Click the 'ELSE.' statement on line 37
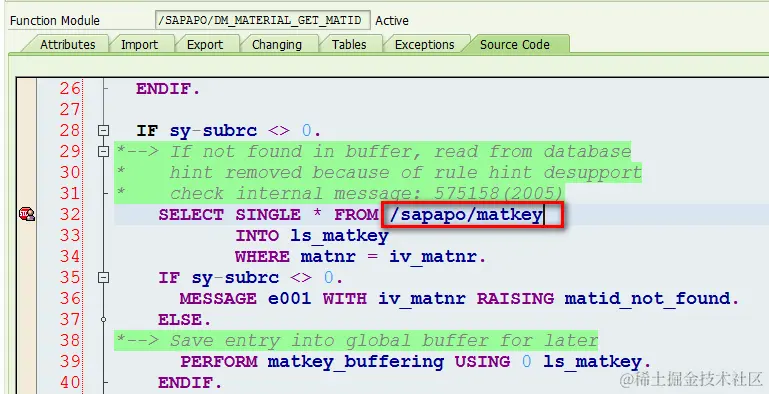The height and width of the screenshot is (394, 769). tap(185, 320)
